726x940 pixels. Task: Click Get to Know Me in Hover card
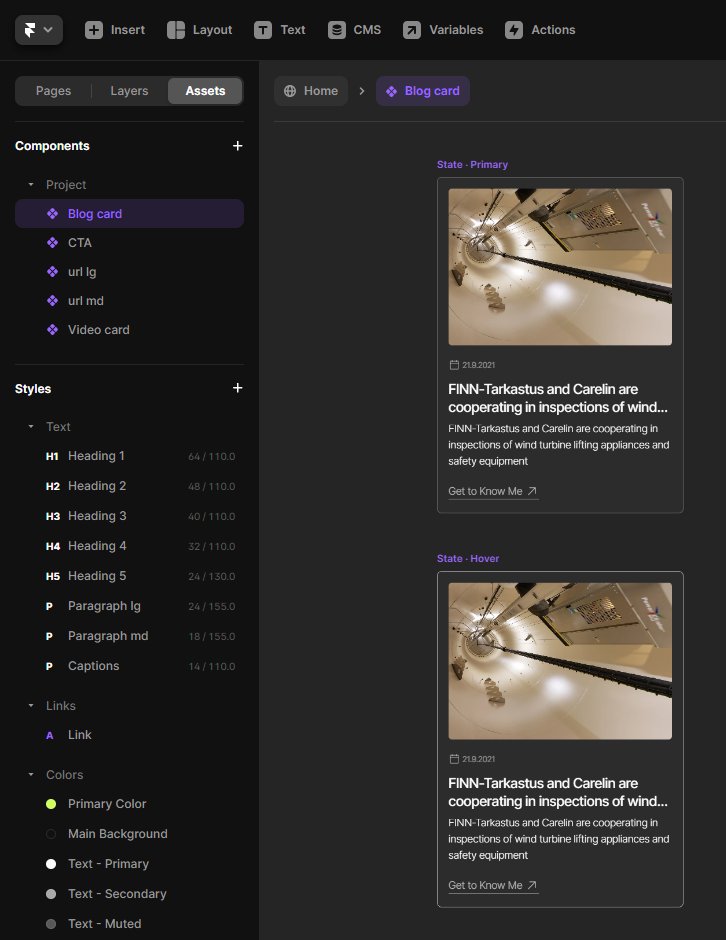pyautogui.click(x=493, y=885)
